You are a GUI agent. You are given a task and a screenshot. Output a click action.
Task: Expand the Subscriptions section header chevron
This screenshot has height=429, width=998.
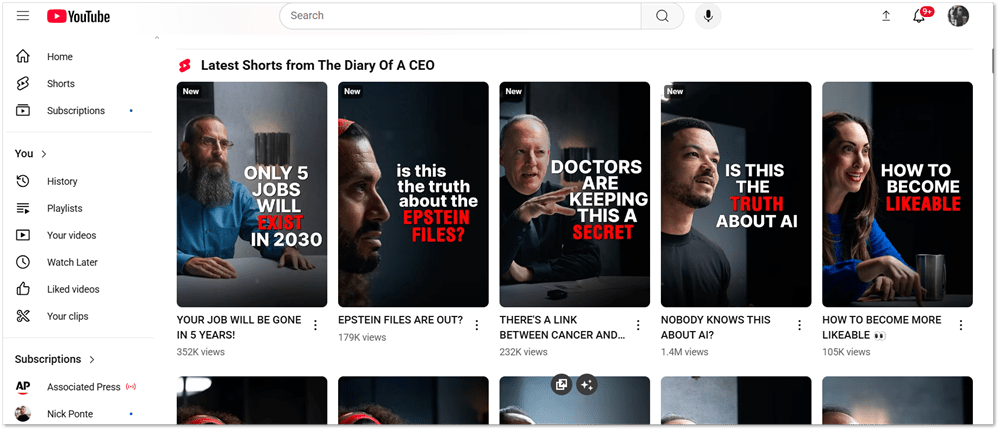click(92, 360)
